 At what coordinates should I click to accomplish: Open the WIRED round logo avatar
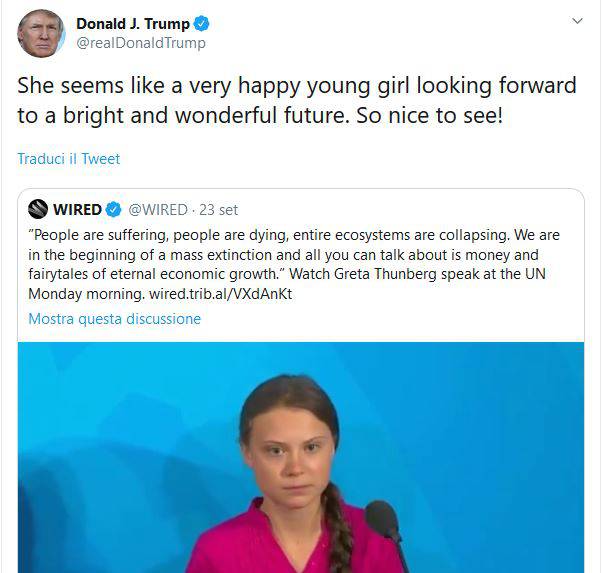point(38,209)
